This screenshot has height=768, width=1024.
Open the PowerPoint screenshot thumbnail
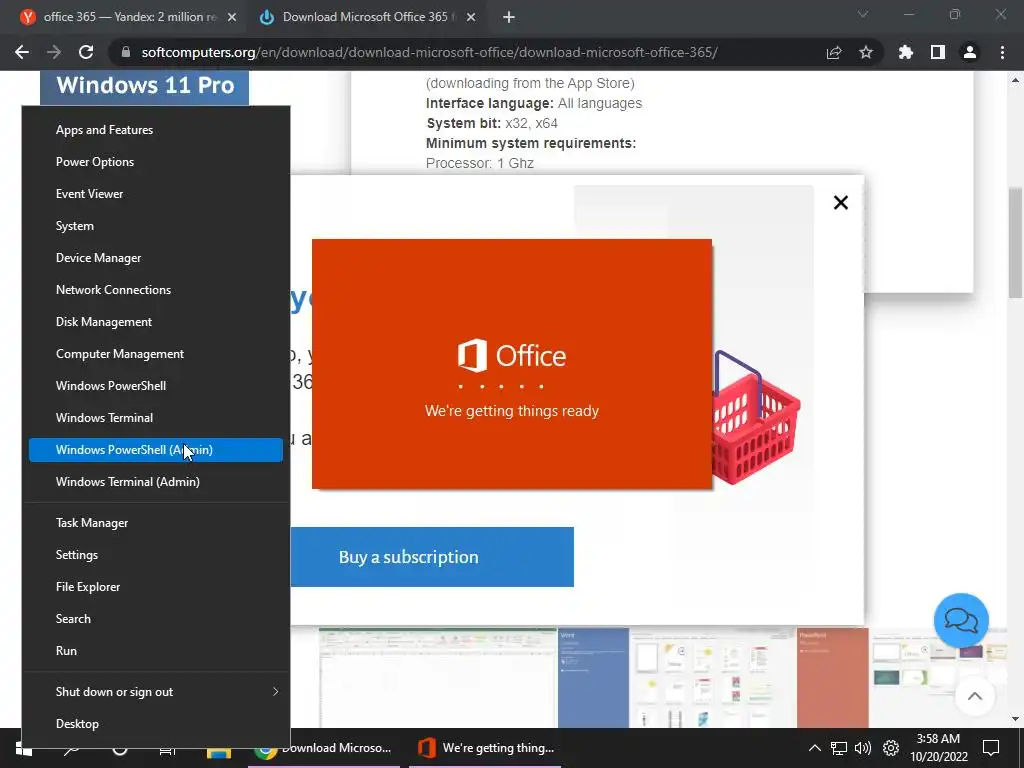[901, 678]
